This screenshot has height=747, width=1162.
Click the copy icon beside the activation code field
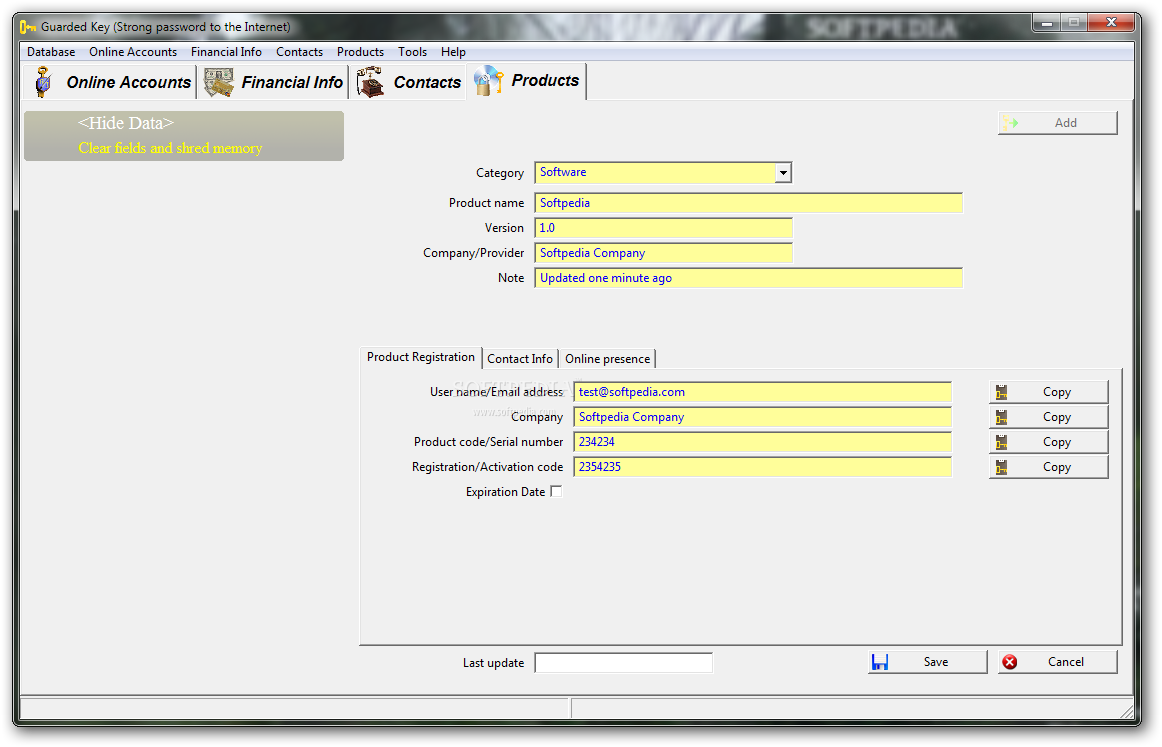(x=1001, y=468)
